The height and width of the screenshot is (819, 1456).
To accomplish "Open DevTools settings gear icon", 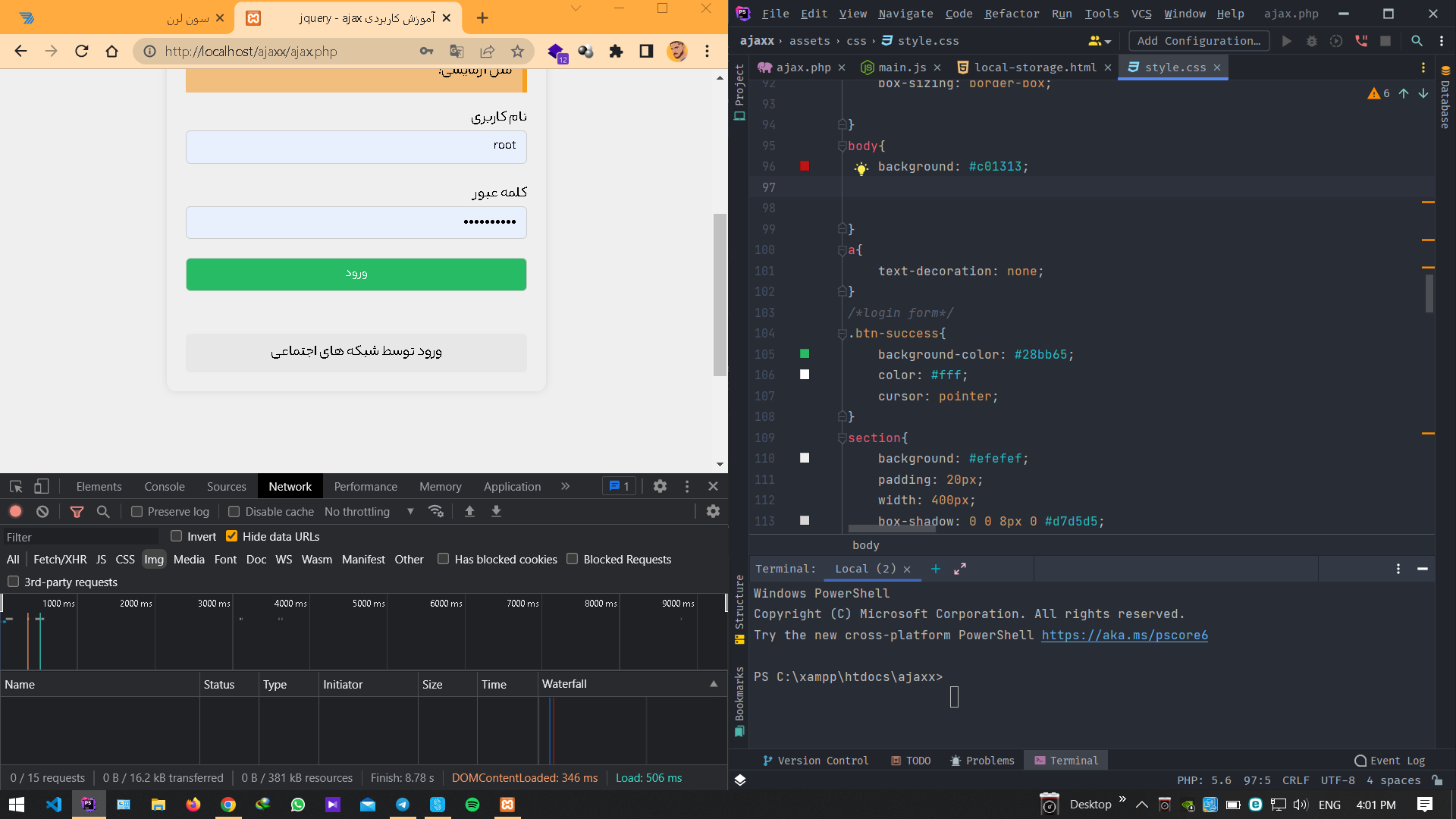I will pyautogui.click(x=660, y=487).
